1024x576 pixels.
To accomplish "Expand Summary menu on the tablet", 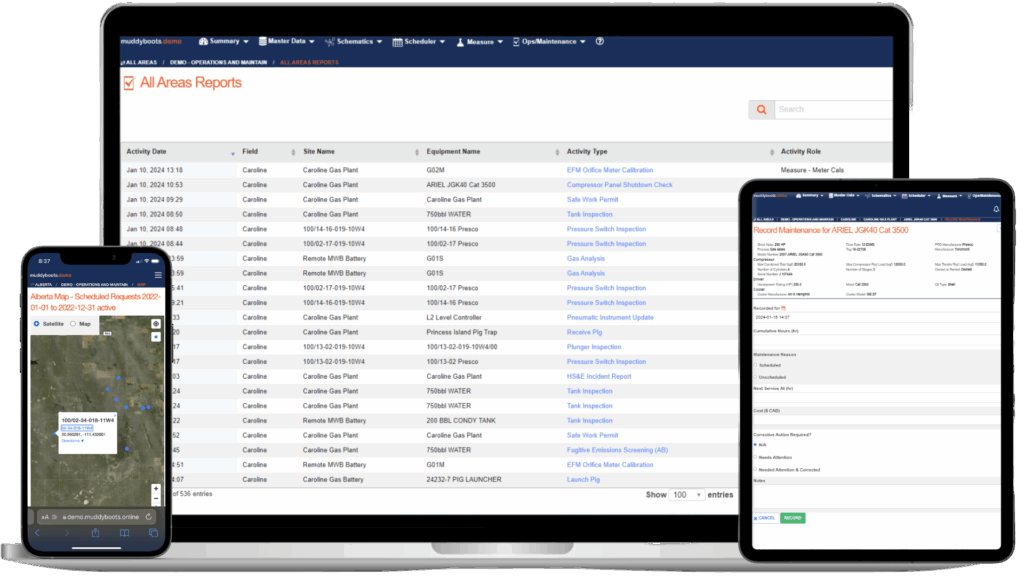I will (x=810, y=195).
